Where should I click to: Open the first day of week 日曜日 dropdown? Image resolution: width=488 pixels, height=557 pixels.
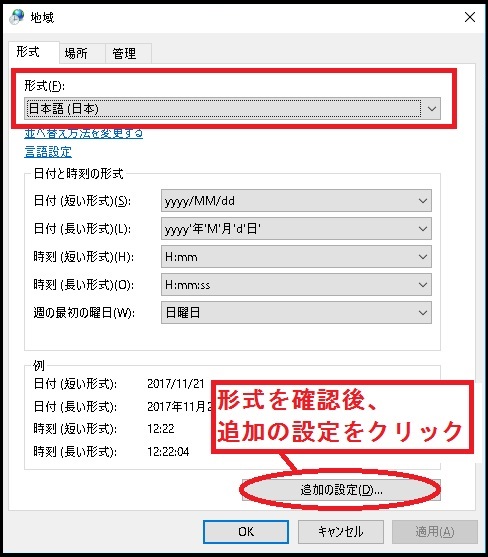[x=296, y=313]
